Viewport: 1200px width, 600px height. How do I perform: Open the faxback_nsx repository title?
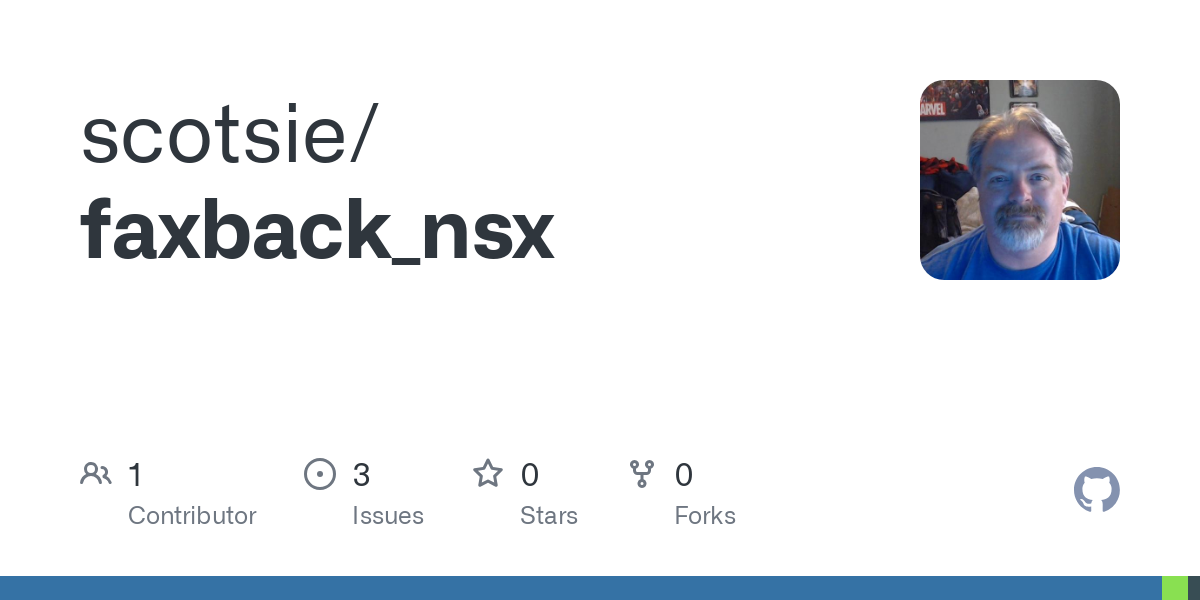click(x=317, y=232)
